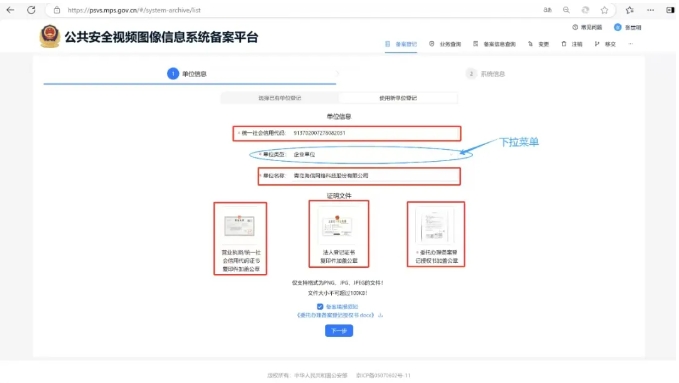Click the national emblem logo
Viewport: 679px width, 383px height.
(50, 36)
